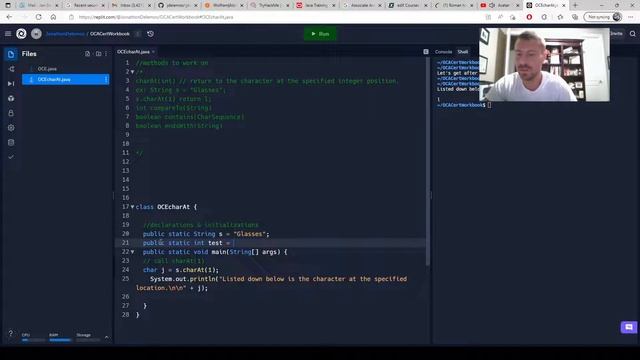Image resolution: width=640 pixels, height=360 pixels.
Task: Open browser favorites star icon
Action: (560, 17)
